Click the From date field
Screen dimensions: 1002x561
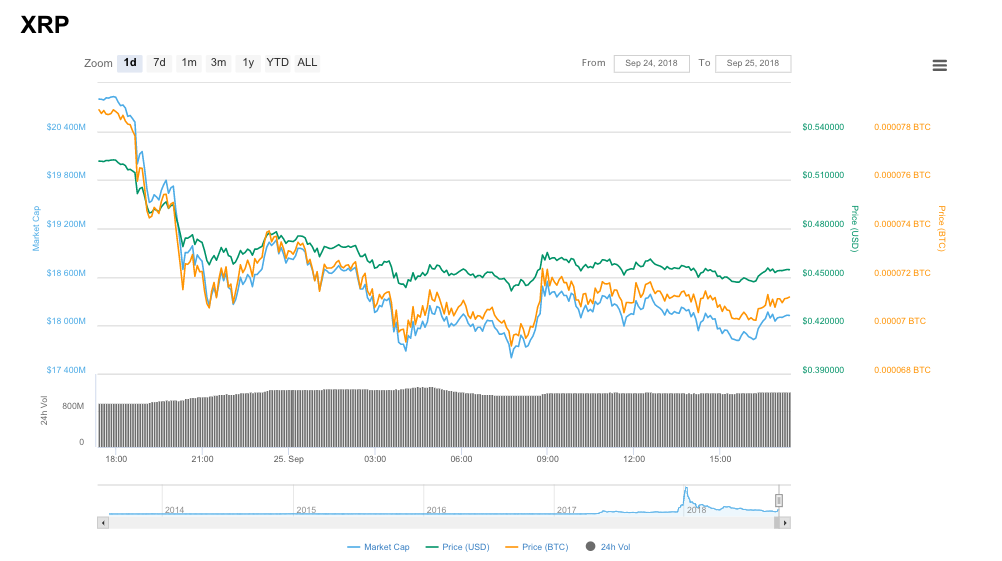click(652, 63)
